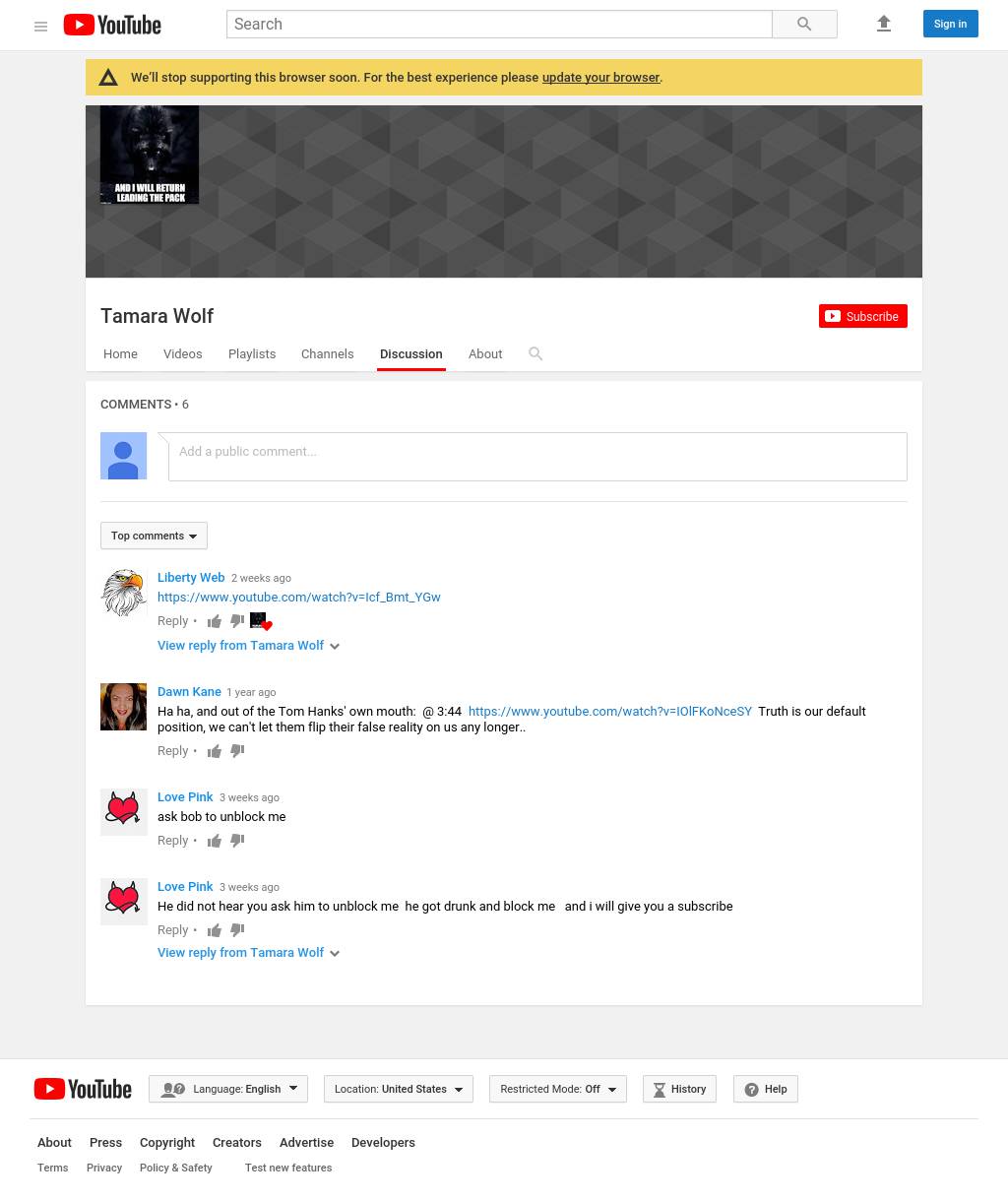Viewport: 1008px width, 1201px height.
Task: Switch to the Videos tab
Action: pos(182,354)
